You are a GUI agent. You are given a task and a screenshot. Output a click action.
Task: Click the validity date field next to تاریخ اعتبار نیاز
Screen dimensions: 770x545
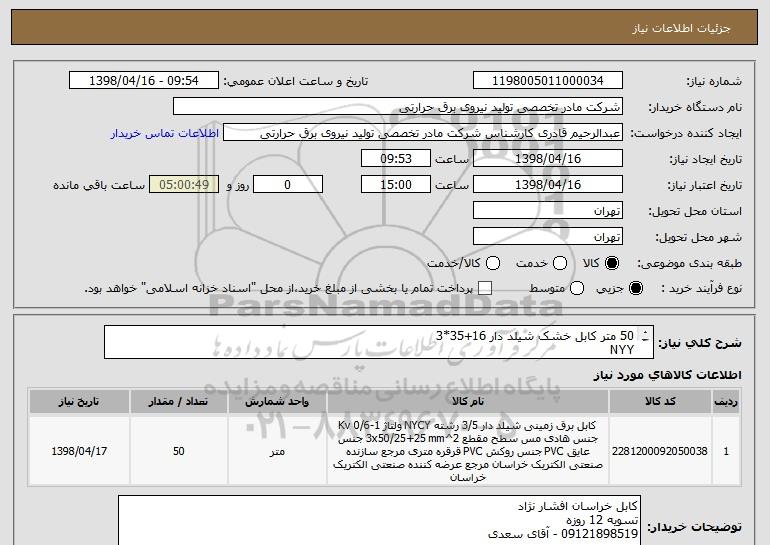(548, 185)
